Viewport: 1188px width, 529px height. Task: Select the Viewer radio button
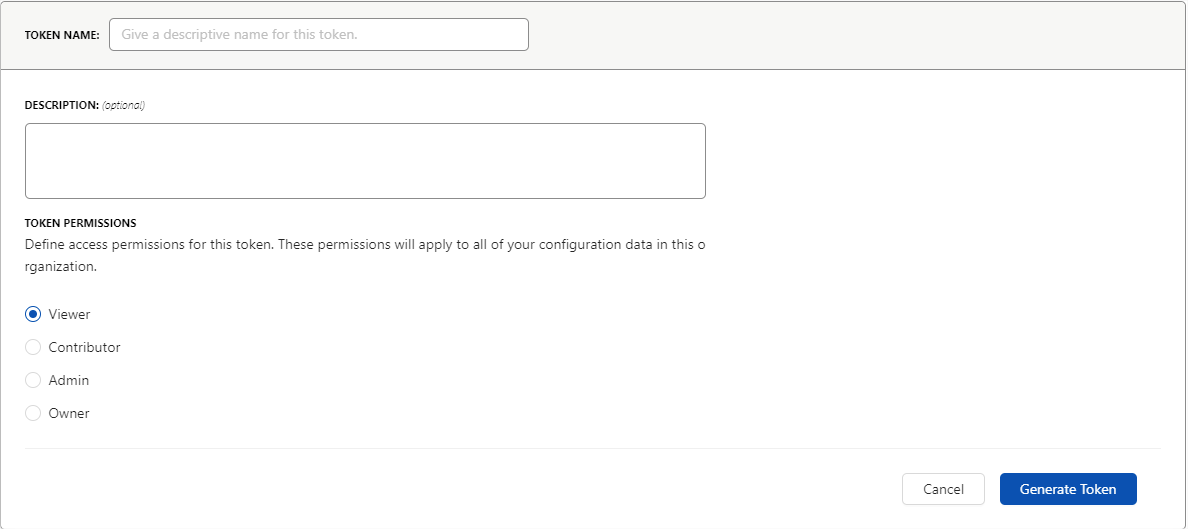33,314
